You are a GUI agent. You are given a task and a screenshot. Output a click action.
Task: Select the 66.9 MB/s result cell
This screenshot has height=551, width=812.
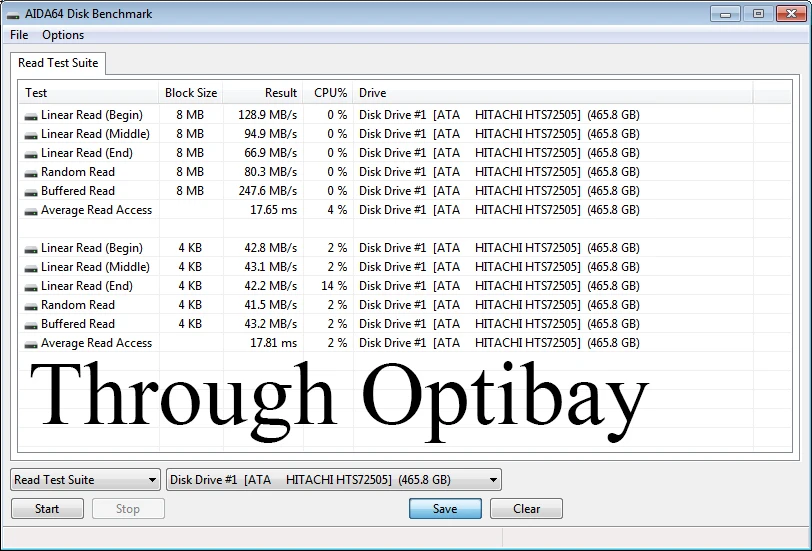270,153
